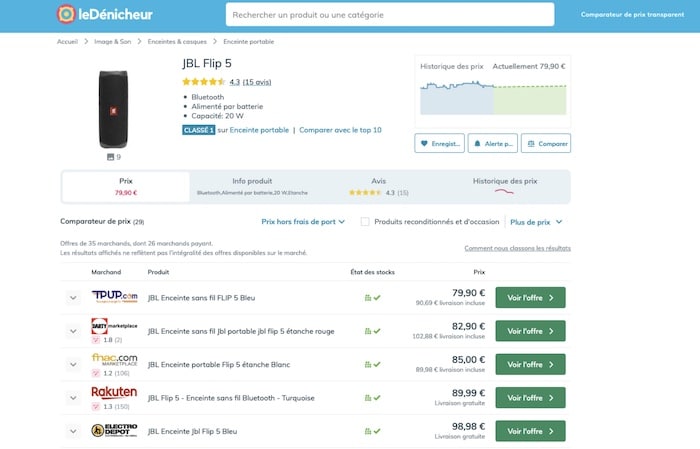Click the Electro Depot merchant logo
The height and width of the screenshot is (449, 700).
[x=113, y=431]
